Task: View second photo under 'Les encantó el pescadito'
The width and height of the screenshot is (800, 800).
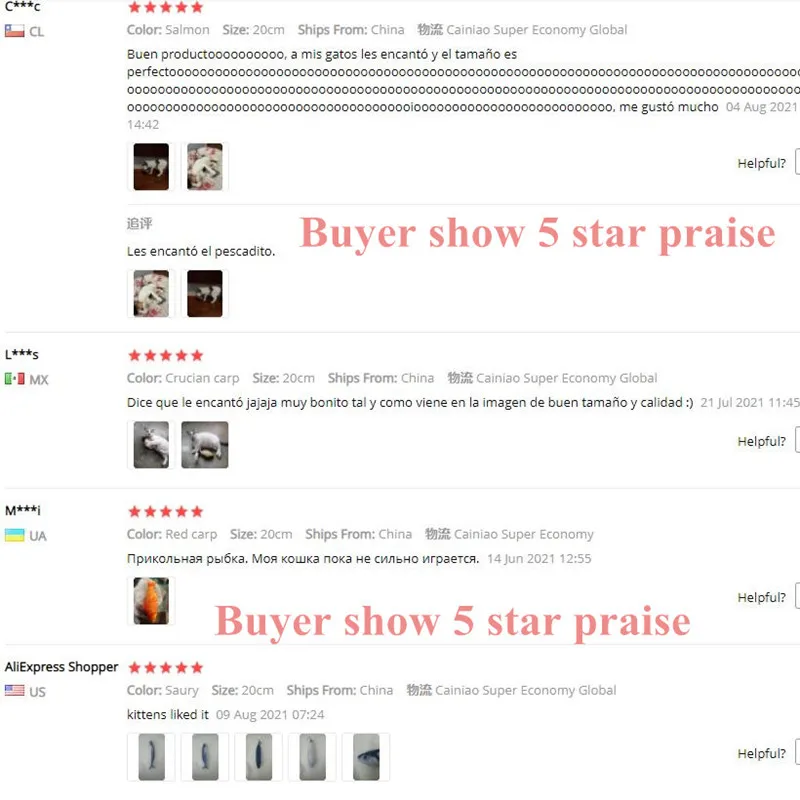Action: click(205, 293)
